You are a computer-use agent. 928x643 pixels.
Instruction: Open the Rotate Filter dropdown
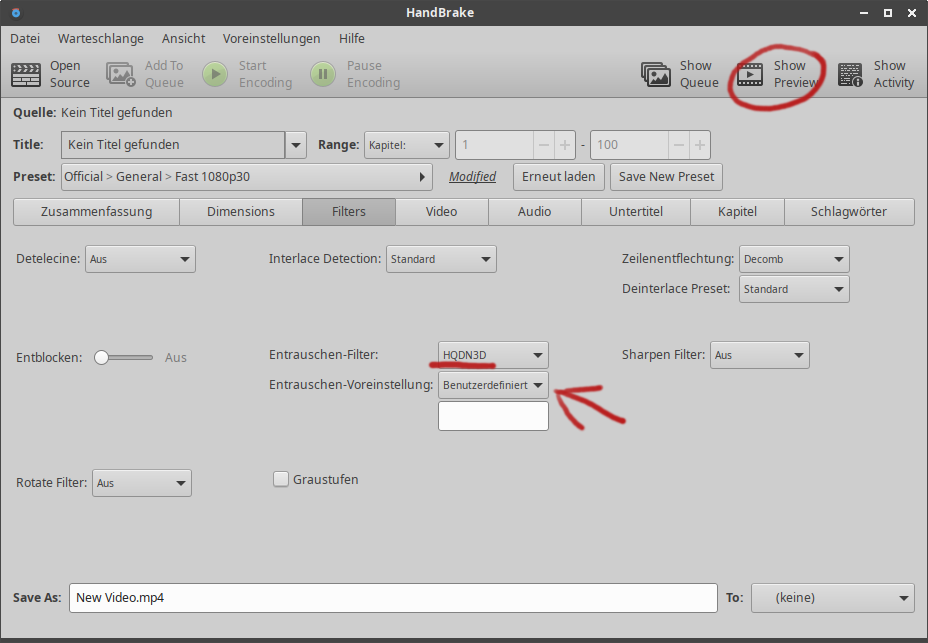141,483
